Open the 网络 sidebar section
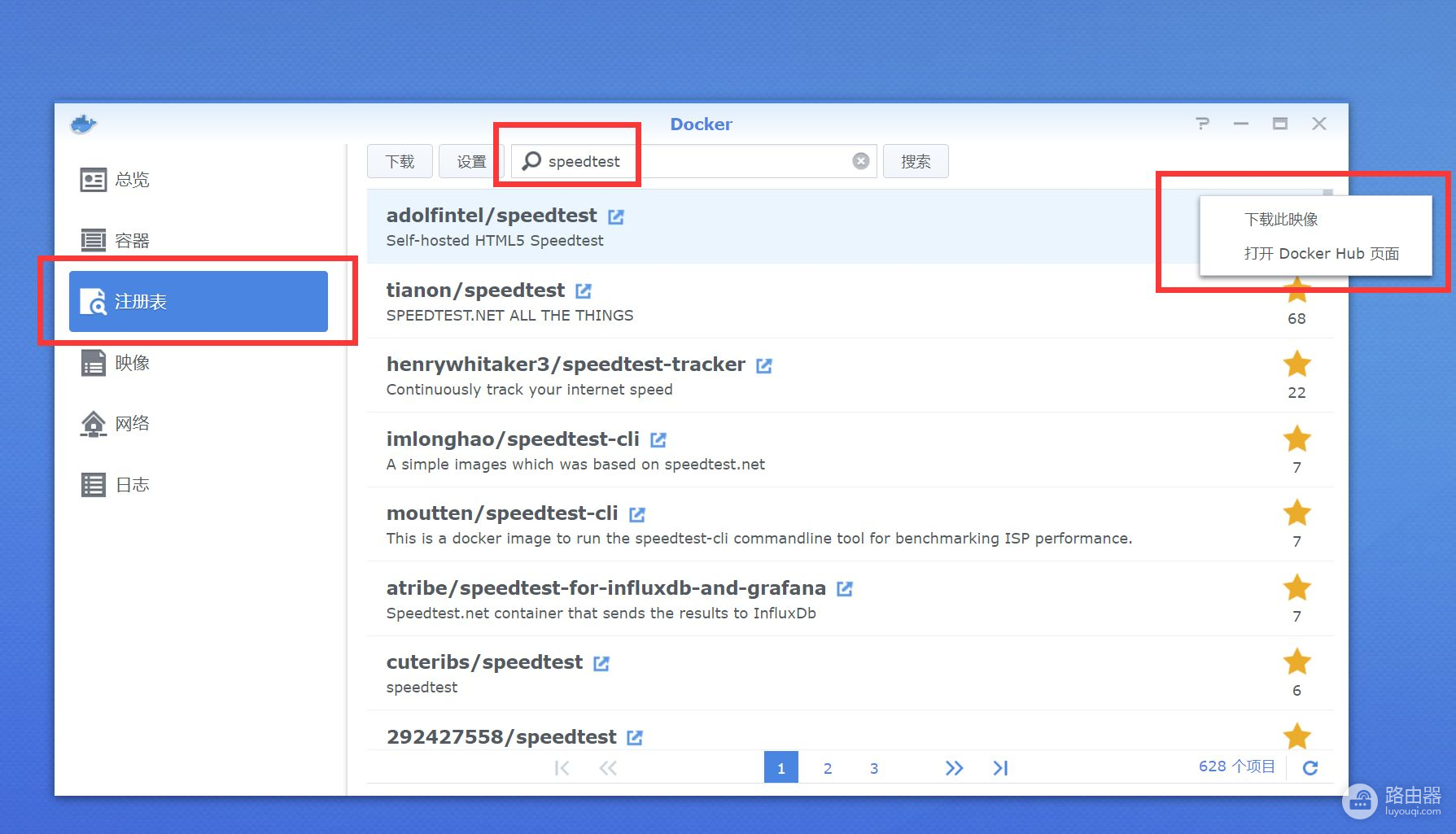1456x834 pixels. tap(132, 424)
